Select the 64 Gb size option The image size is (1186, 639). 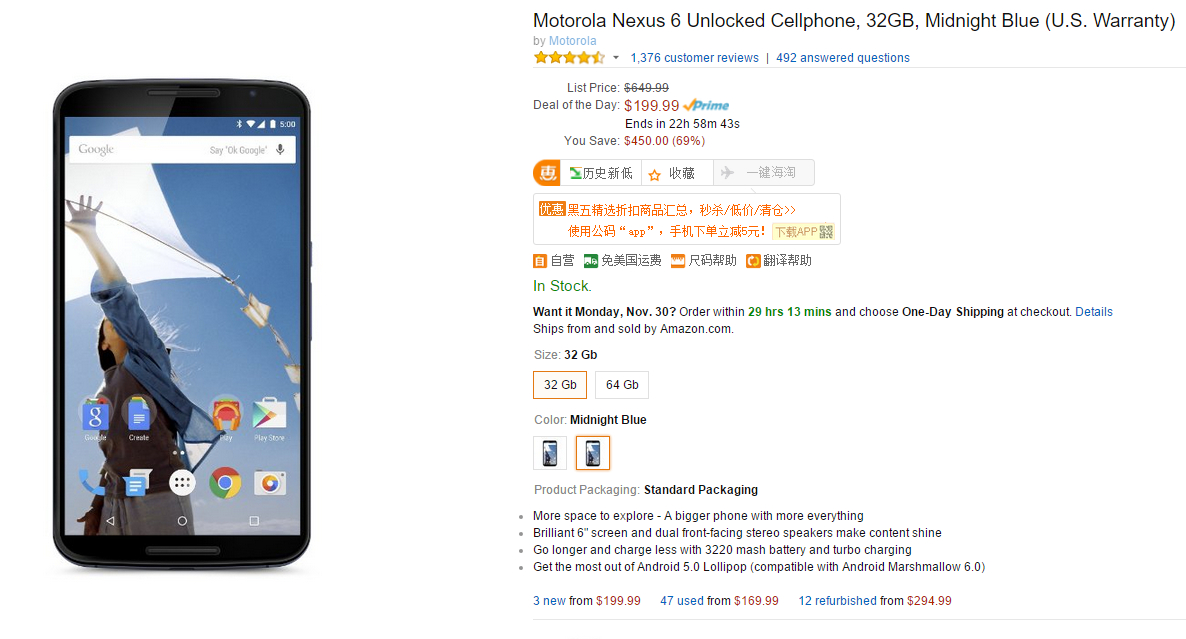(622, 385)
